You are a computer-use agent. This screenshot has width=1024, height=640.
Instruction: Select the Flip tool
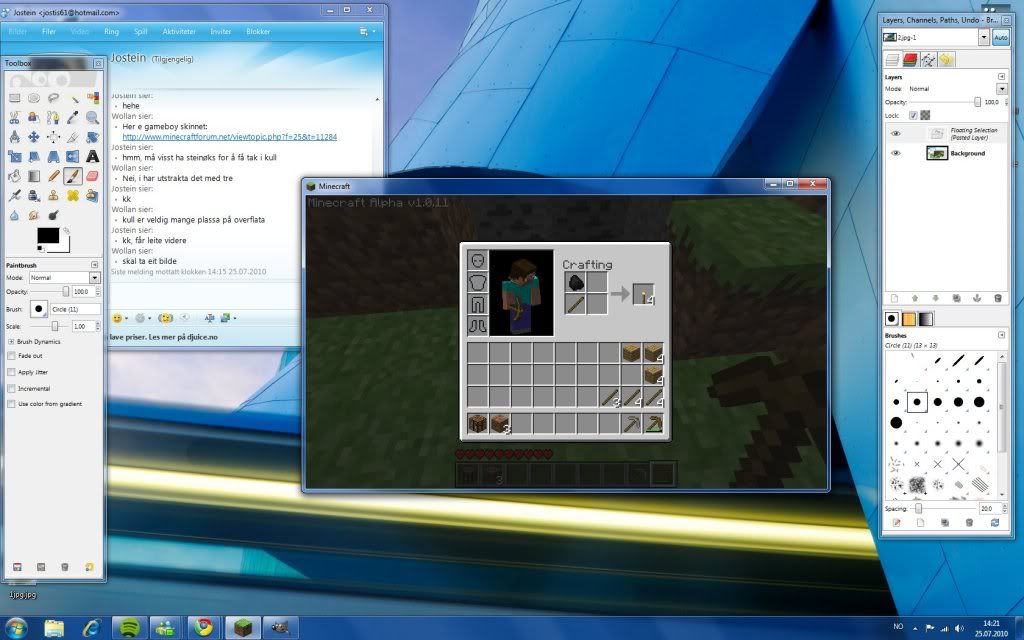73,157
